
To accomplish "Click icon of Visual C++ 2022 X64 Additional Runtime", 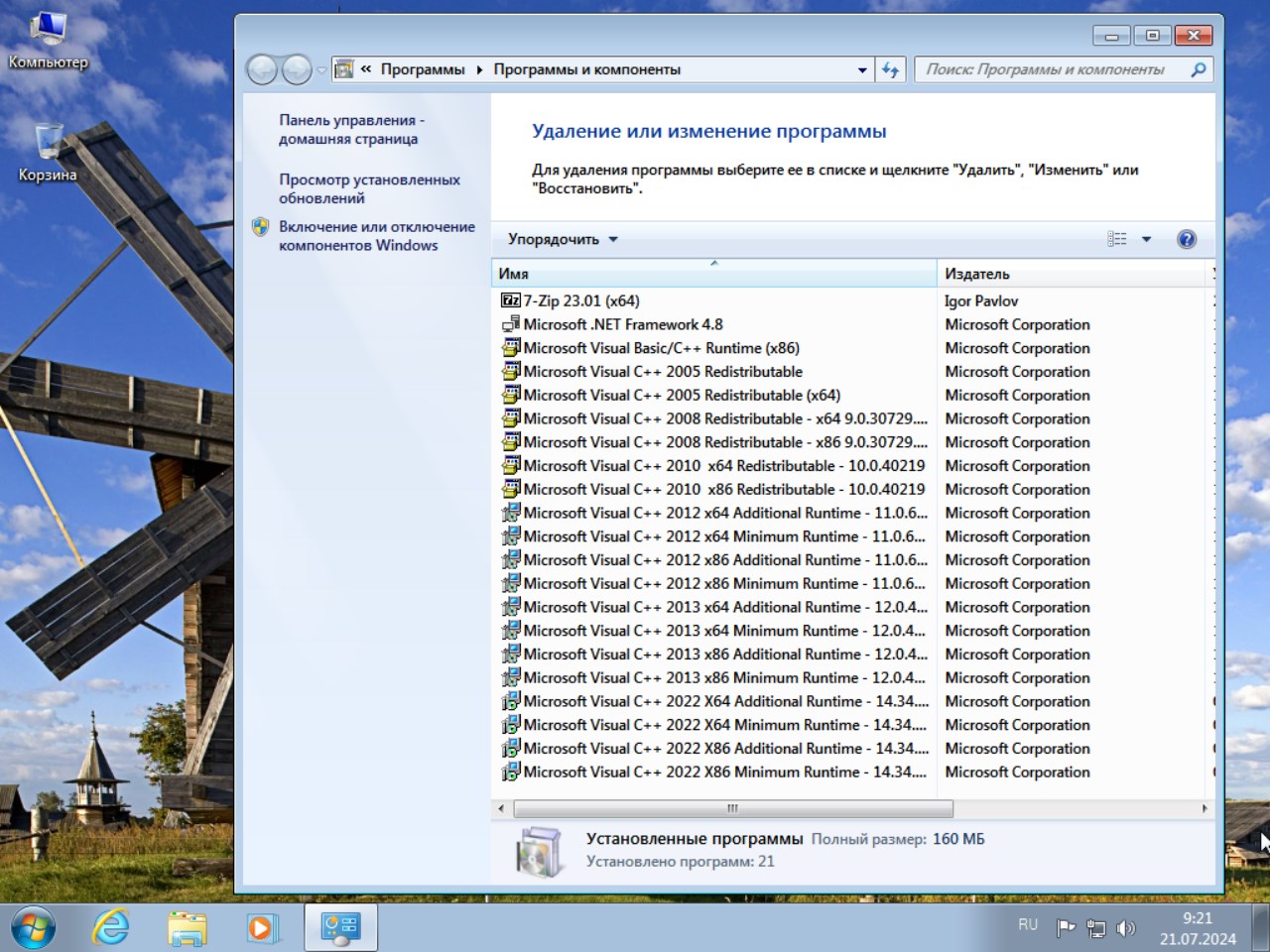I will click(511, 701).
